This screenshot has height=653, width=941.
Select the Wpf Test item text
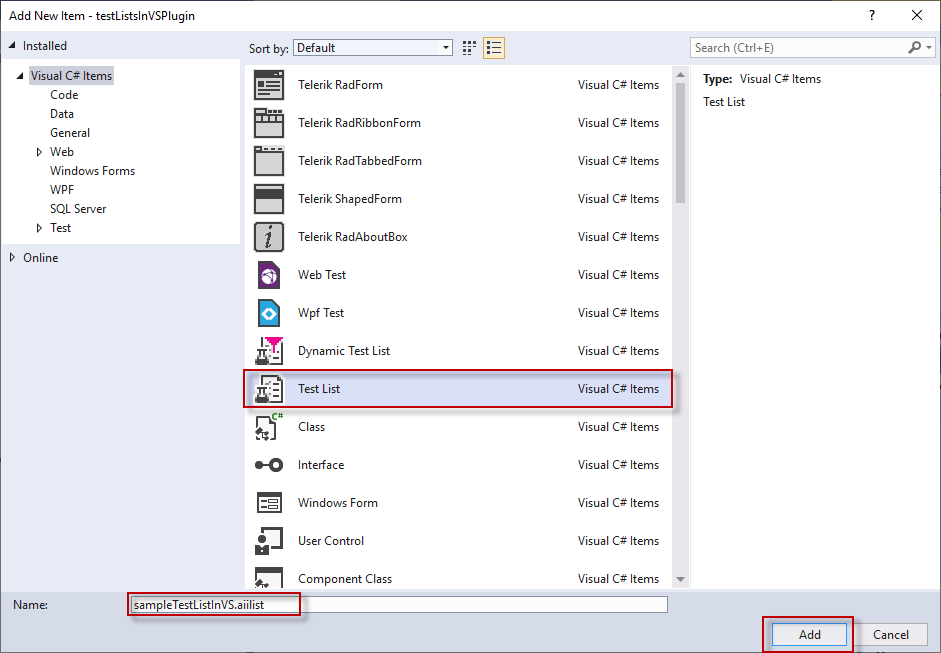pos(321,313)
